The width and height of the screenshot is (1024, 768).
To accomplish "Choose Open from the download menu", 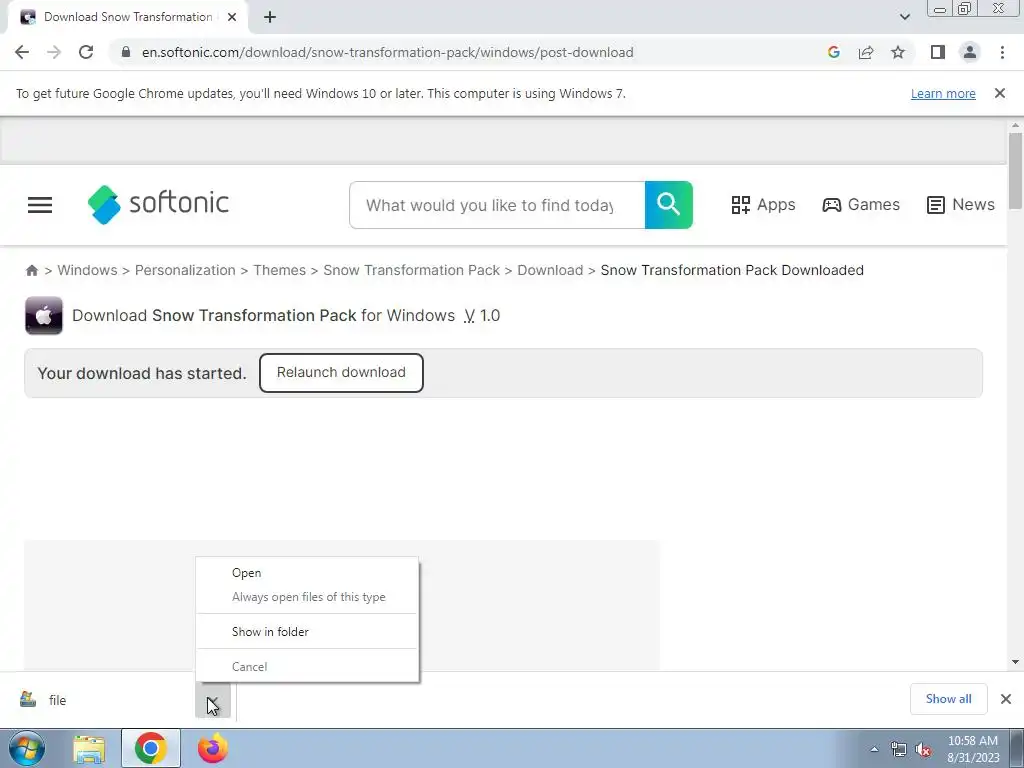I will pyautogui.click(x=307, y=573).
